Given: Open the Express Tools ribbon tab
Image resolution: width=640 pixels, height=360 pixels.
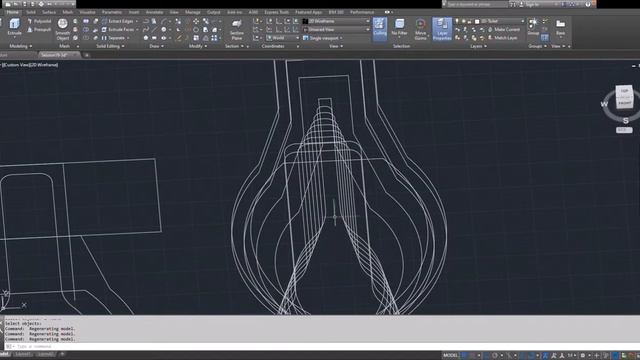Looking at the screenshot, I should (x=276, y=12).
